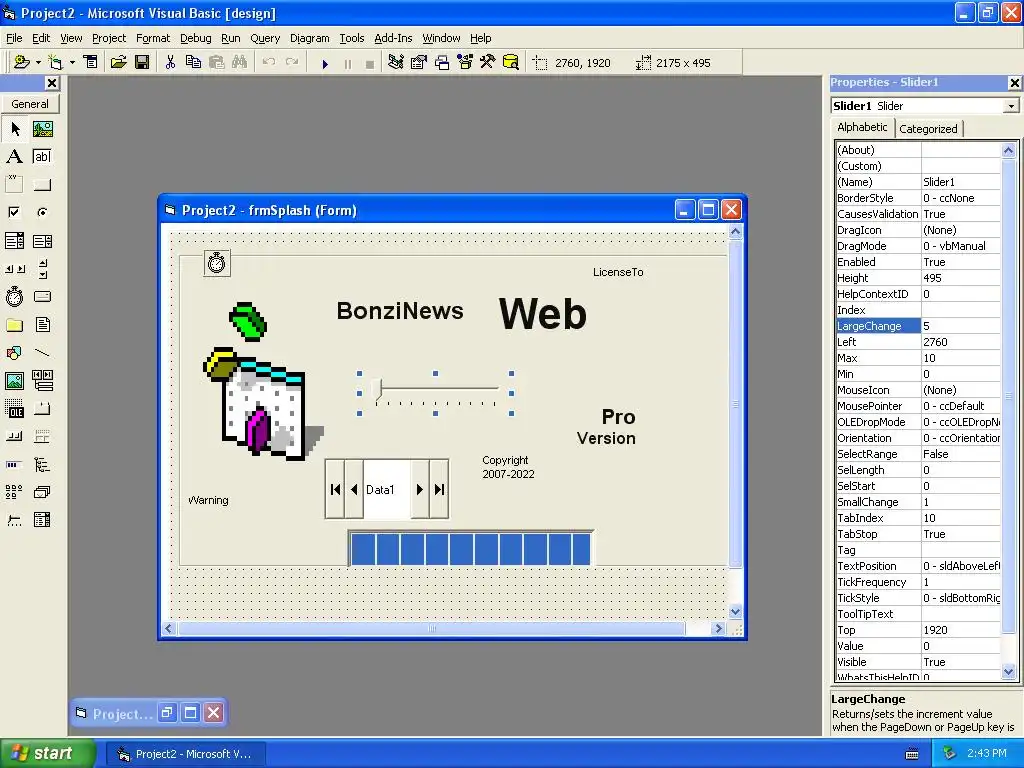Viewport: 1024px width, 768px height.
Task: Select the DirListBox folder tool
Action: [x=15, y=325]
